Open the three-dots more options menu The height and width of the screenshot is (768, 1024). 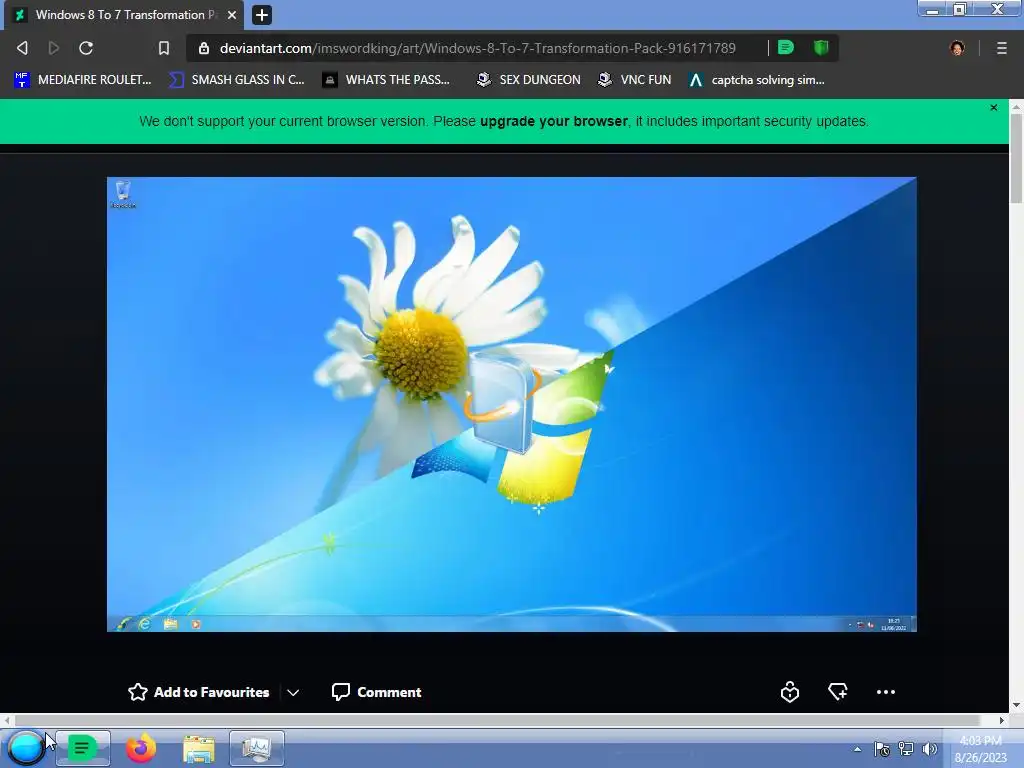(x=886, y=692)
